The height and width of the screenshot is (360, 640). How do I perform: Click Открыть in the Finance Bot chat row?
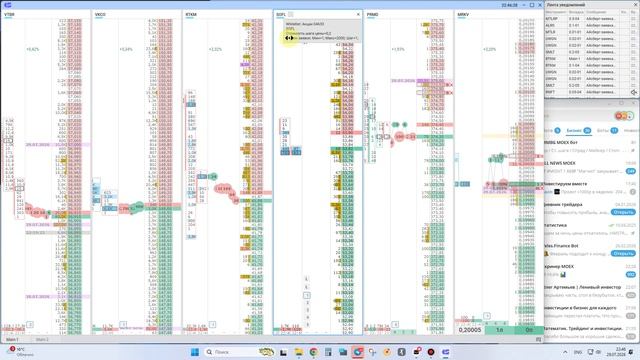pos(623,253)
